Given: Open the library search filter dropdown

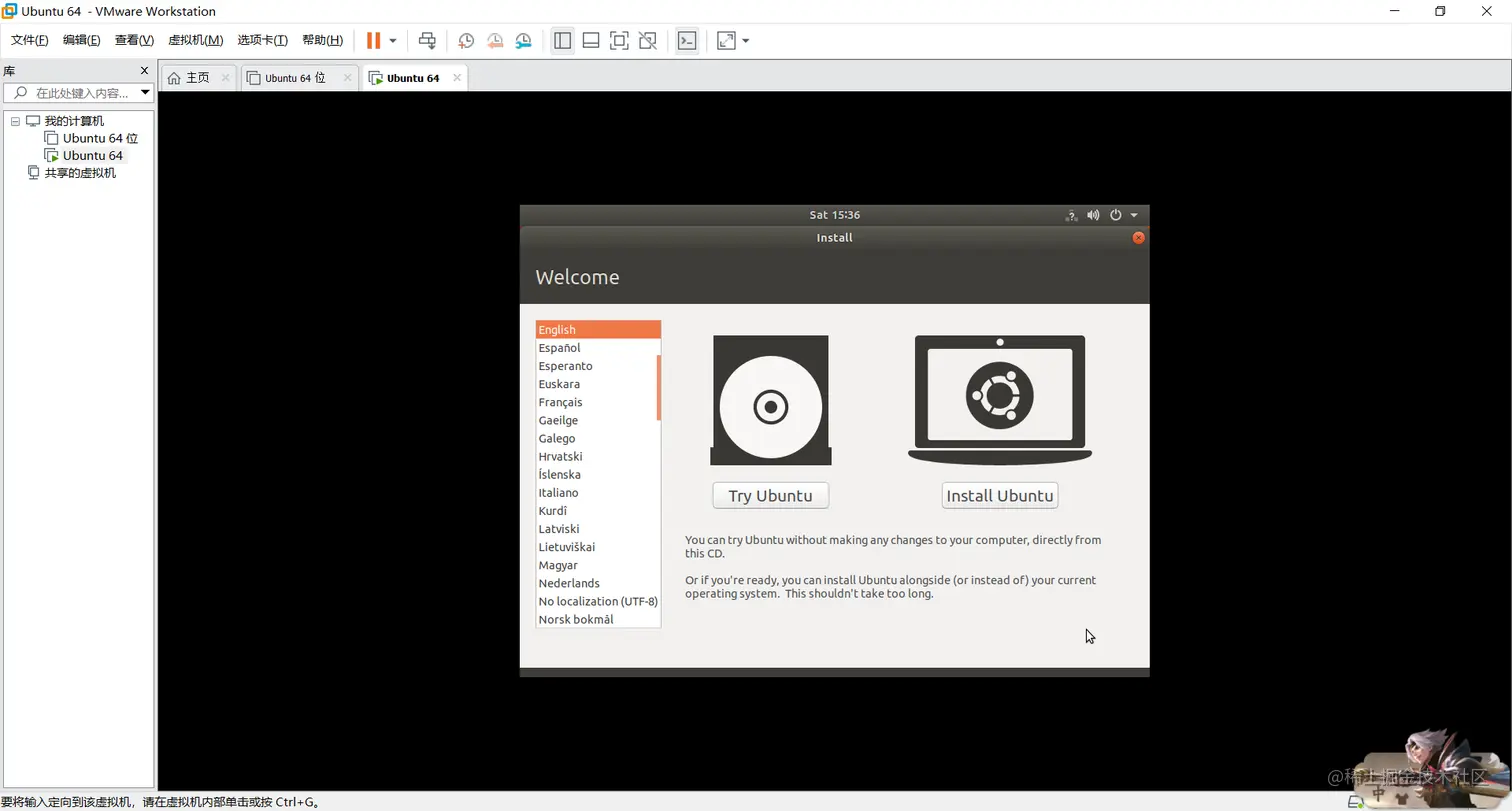Looking at the screenshot, I should (145, 93).
